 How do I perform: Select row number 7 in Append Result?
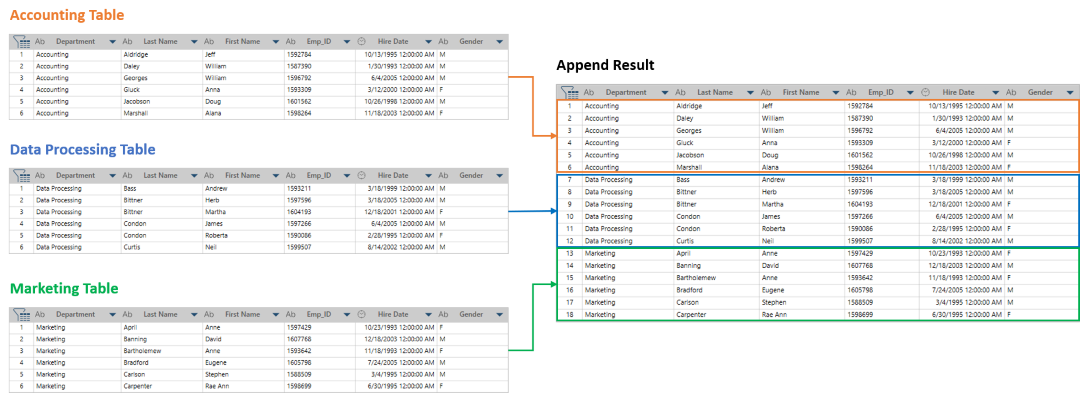(570, 180)
